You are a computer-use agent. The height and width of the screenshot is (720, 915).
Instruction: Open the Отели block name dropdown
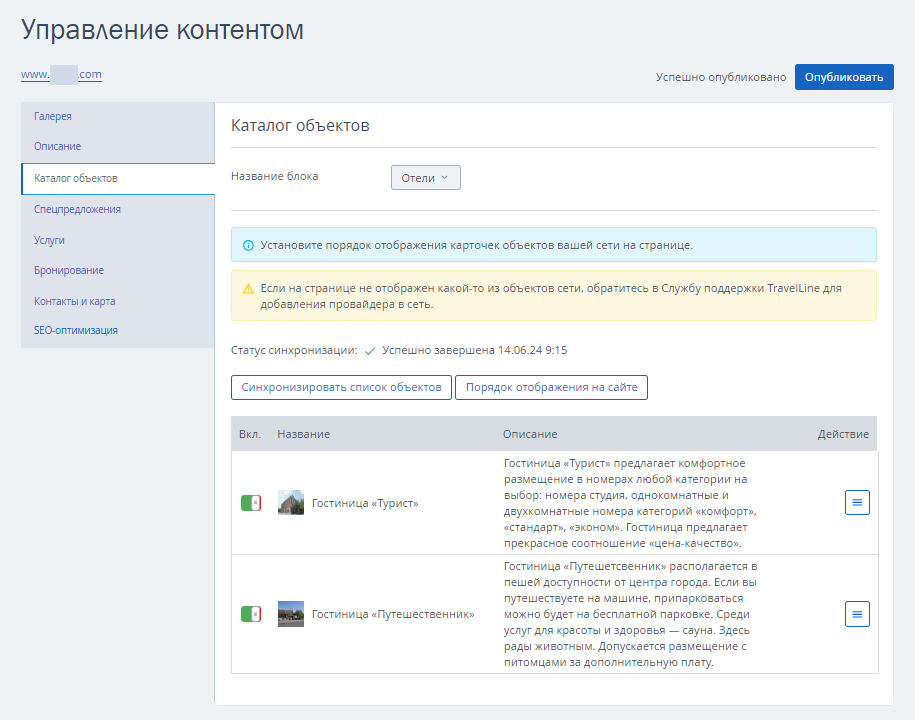(x=425, y=178)
